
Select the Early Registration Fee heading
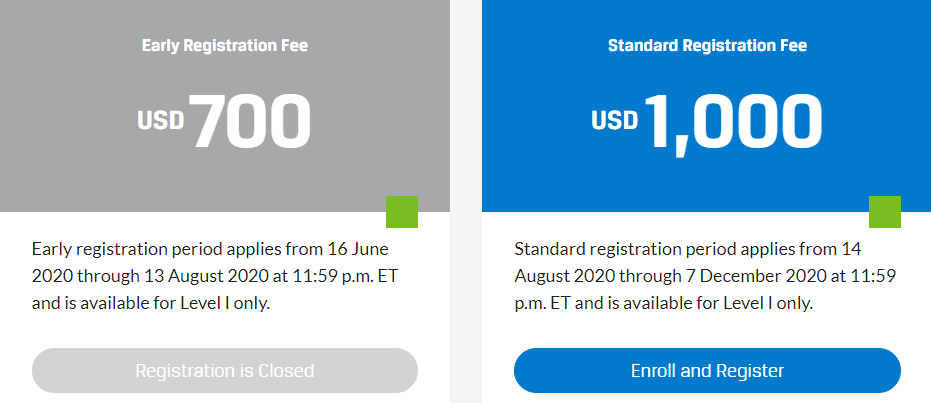coord(224,45)
